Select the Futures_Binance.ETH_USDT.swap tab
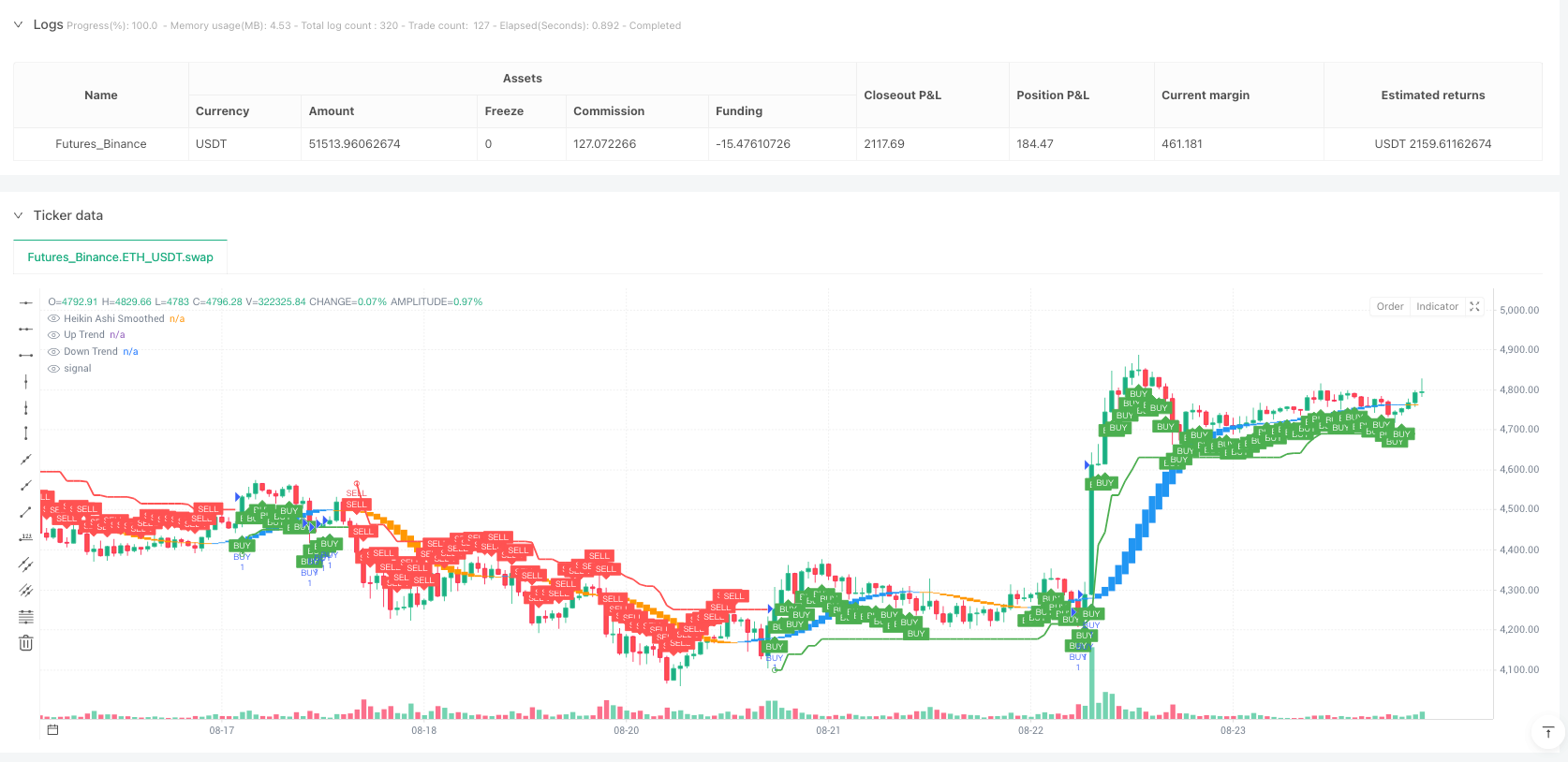Screen dimensions: 1568x762 tap(120, 257)
